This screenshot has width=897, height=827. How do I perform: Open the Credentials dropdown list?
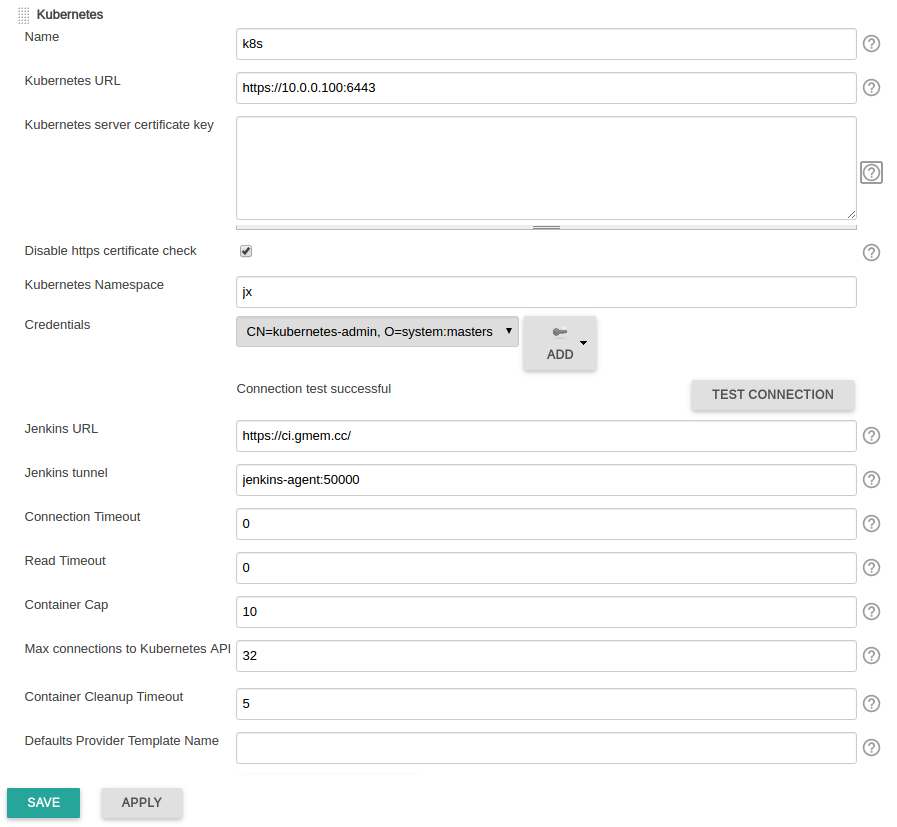[x=377, y=332]
